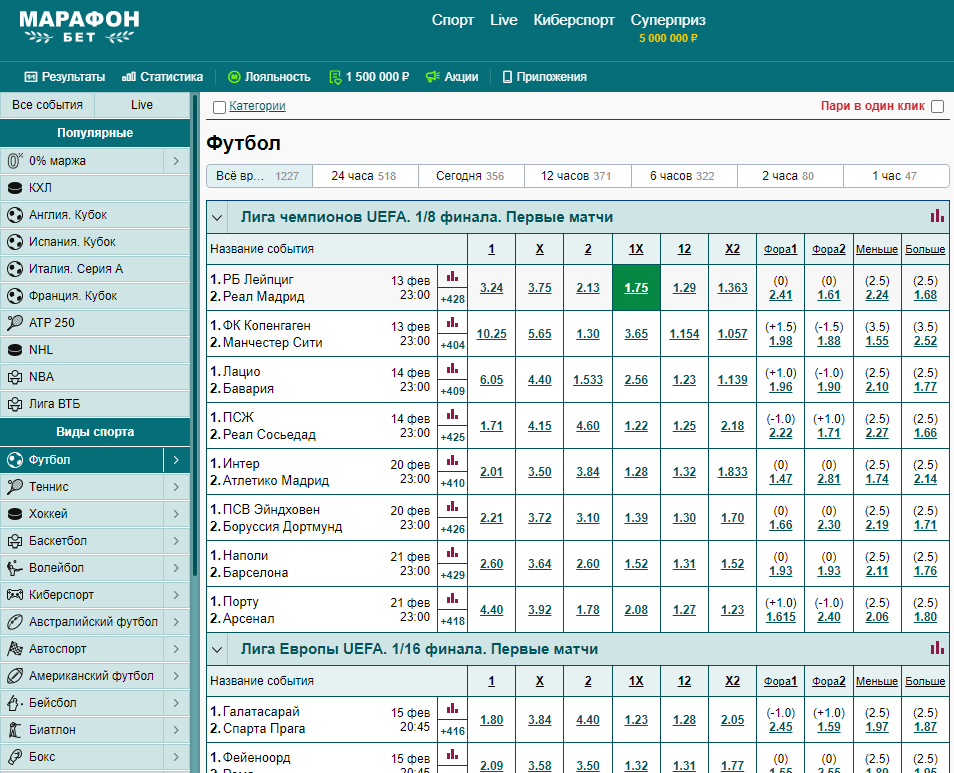The image size is (954, 773).
Task: Open the Лояльность program icon
Action: 234,77
